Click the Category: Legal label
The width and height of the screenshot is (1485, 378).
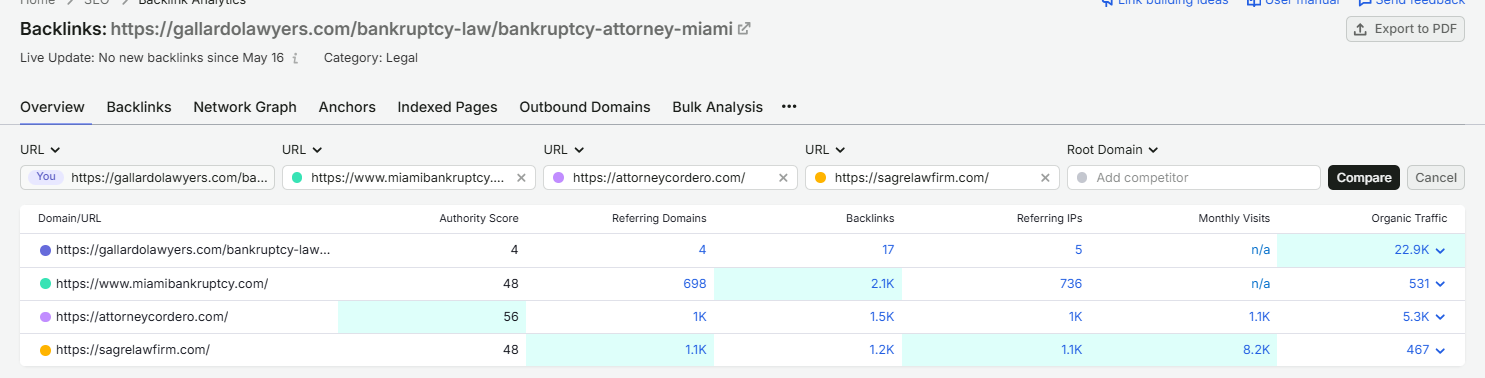(x=371, y=58)
